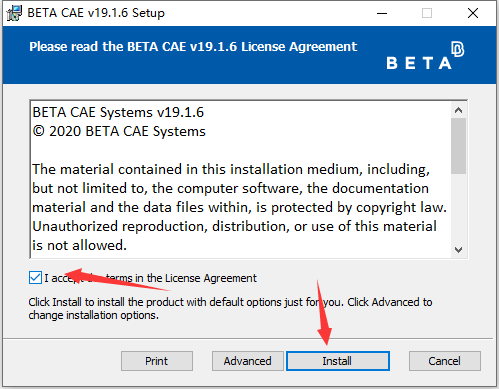This screenshot has width=499, height=389.
Task: Click the 'I accept the terms in the License Agreement' label
Action: coord(151,278)
